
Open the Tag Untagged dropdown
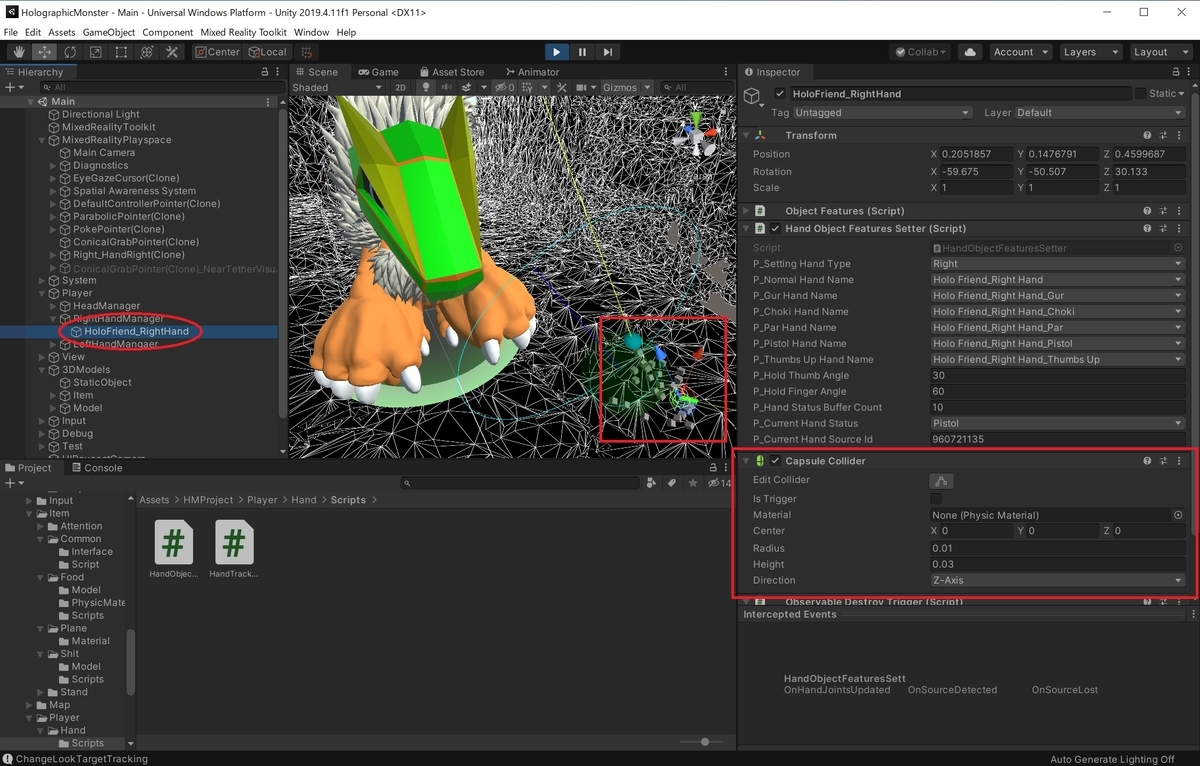tap(883, 113)
